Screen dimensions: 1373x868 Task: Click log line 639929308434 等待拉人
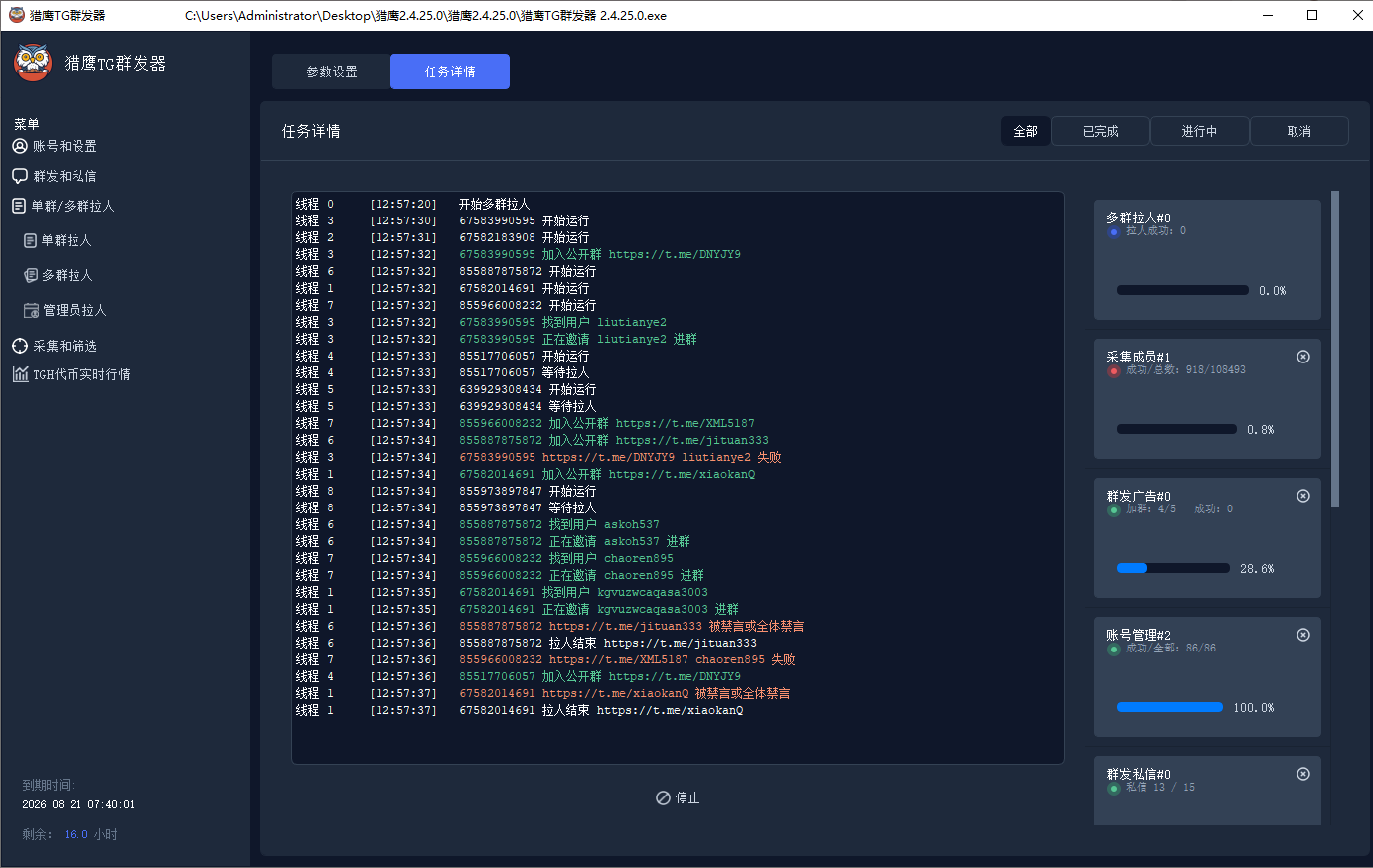(x=528, y=406)
